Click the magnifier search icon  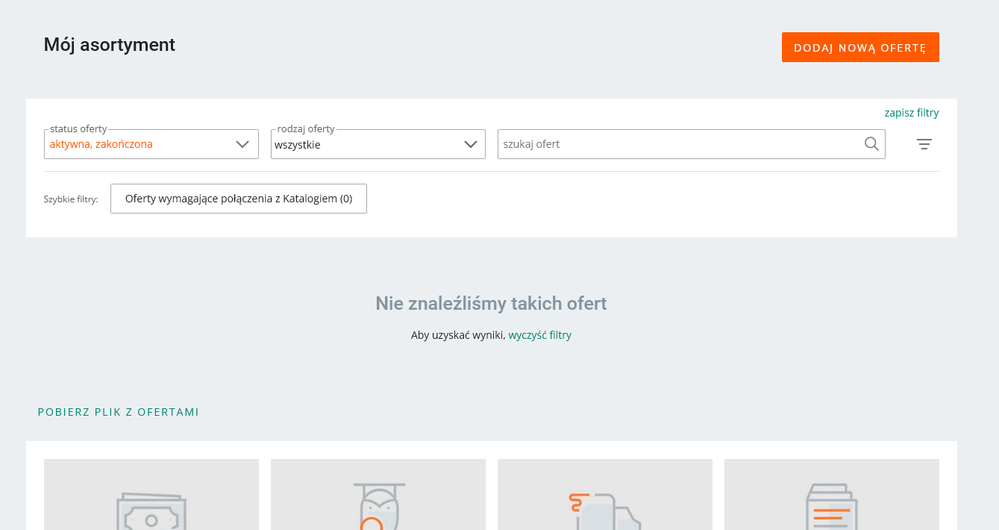pos(872,144)
